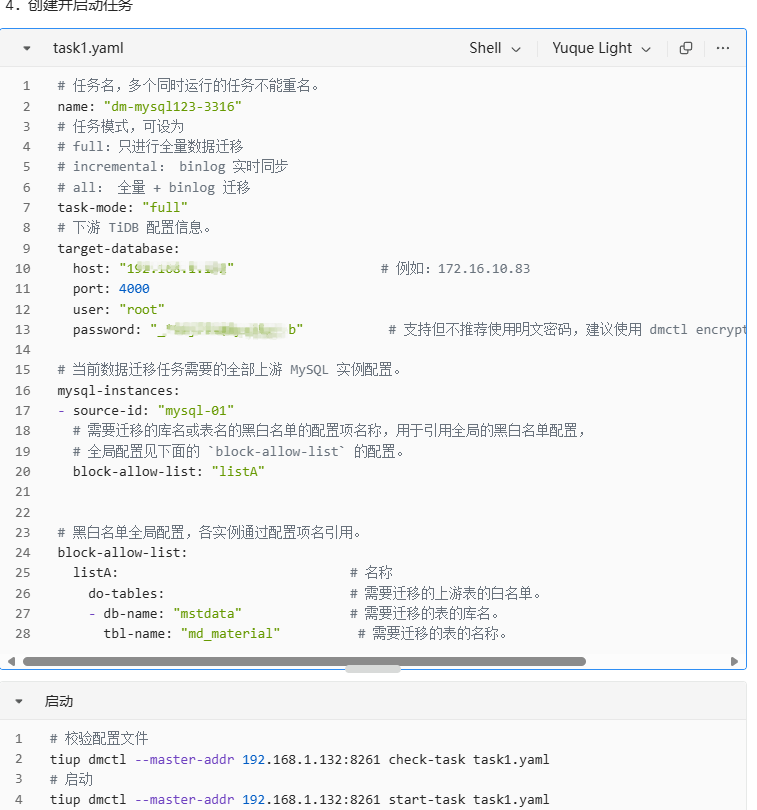Image resolution: width=757 pixels, height=810 pixels.
Task: Click the do-tables: line
Action: click(x=126, y=593)
